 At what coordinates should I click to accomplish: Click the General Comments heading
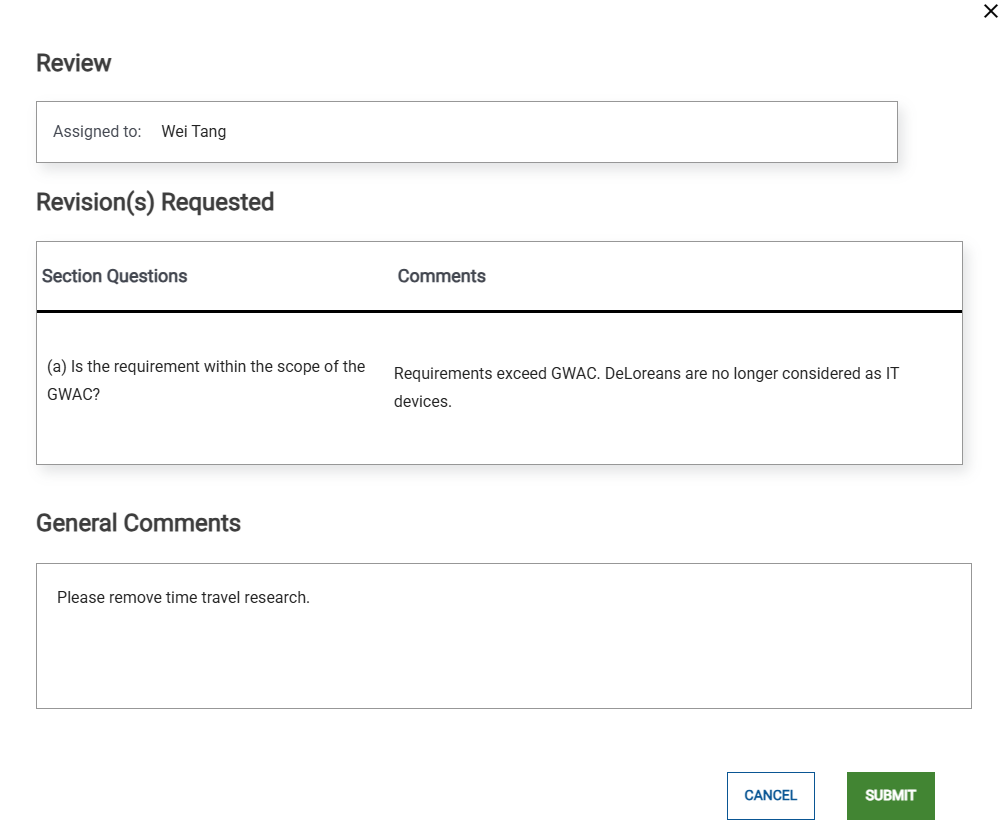(x=138, y=522)
